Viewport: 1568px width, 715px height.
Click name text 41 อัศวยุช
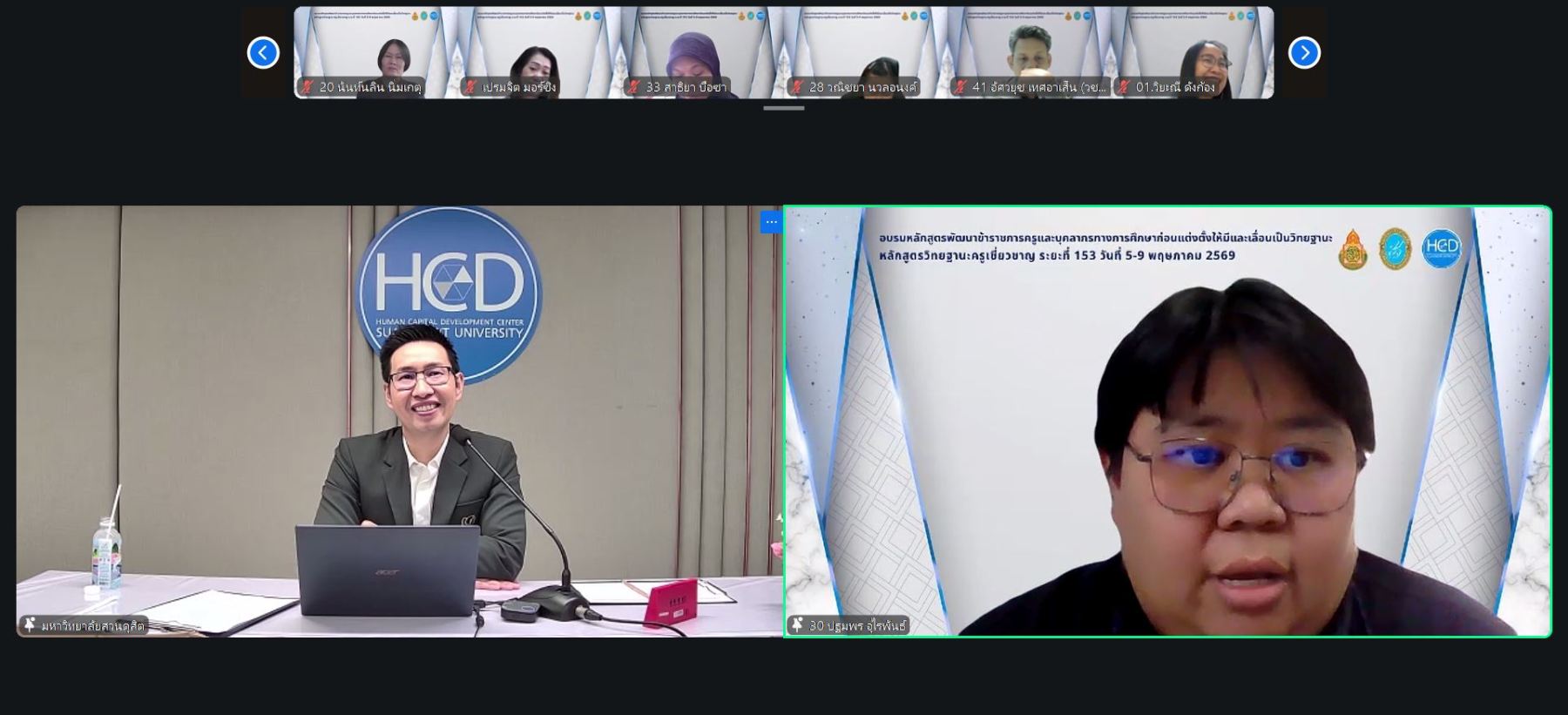1039,87
